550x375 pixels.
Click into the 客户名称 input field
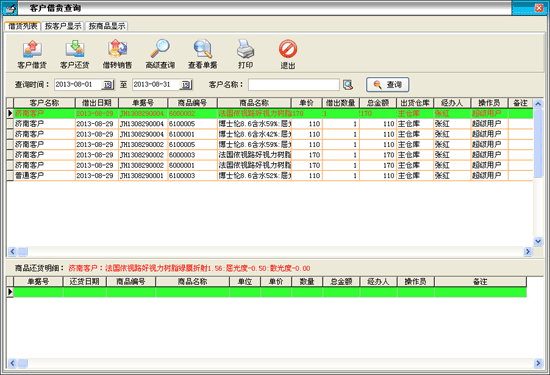(294, 85)
